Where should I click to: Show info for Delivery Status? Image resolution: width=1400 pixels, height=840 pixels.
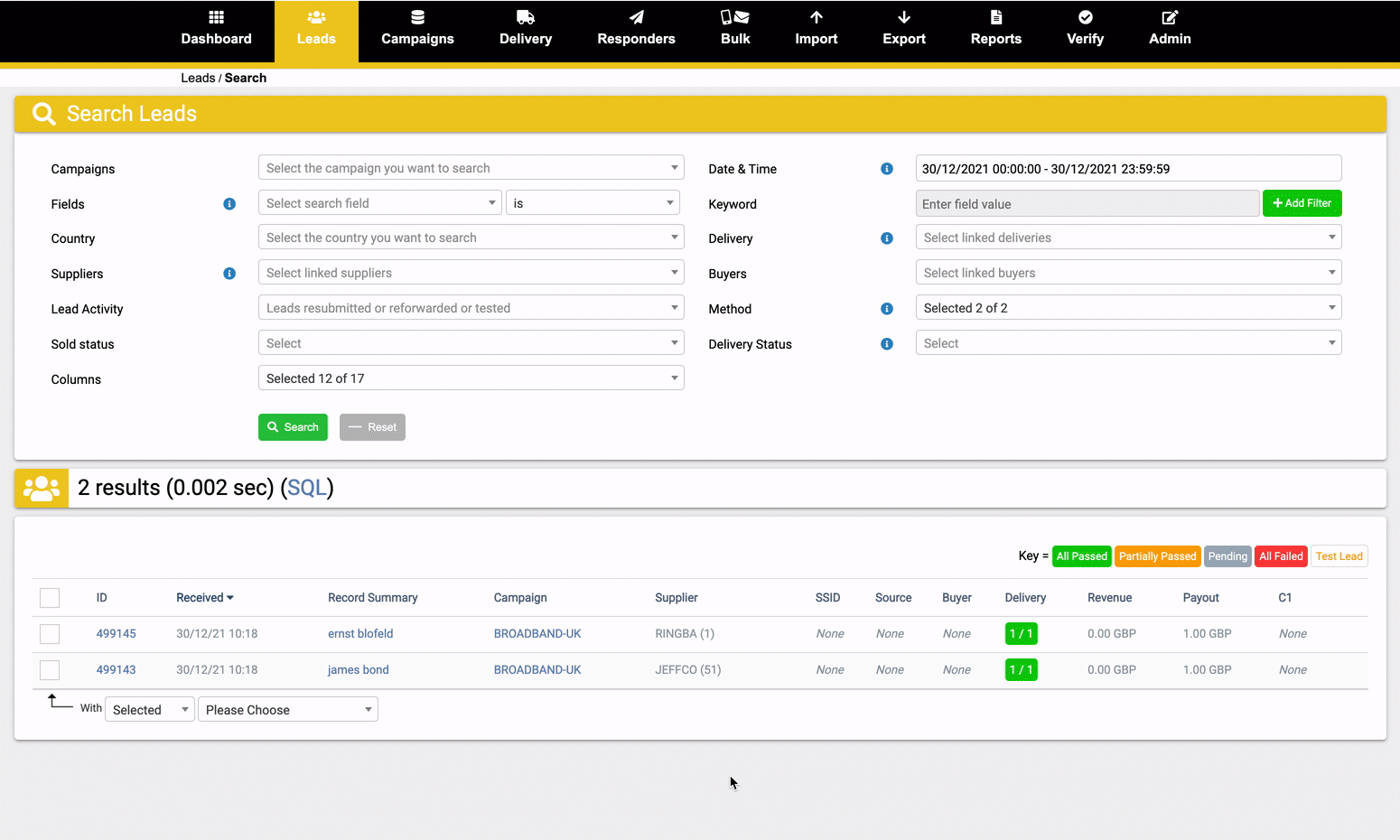[x=887, y=344]
